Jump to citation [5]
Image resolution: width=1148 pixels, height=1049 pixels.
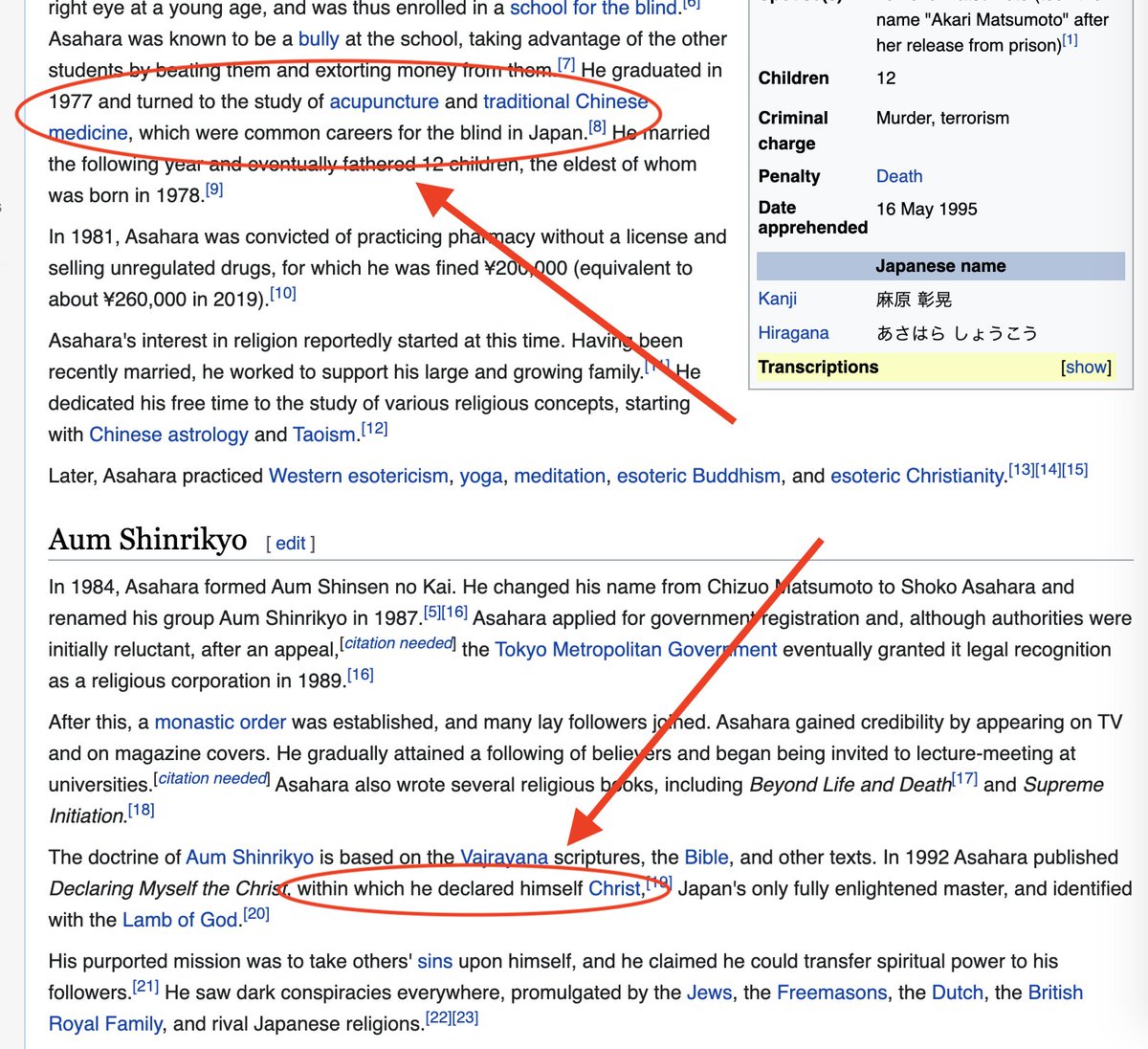click(x=432, y=613)
